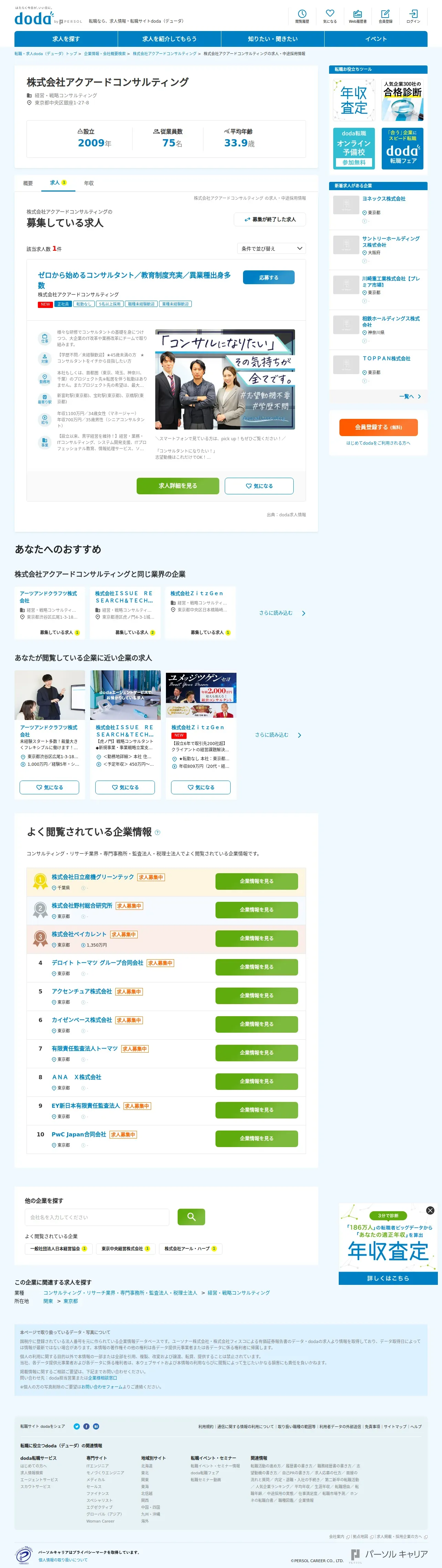This screenshot has width=442, height=1568.
Task: Open はじめてdodaをご利用される方へ link
Action: pyautogui.click(x=378, y=443)
